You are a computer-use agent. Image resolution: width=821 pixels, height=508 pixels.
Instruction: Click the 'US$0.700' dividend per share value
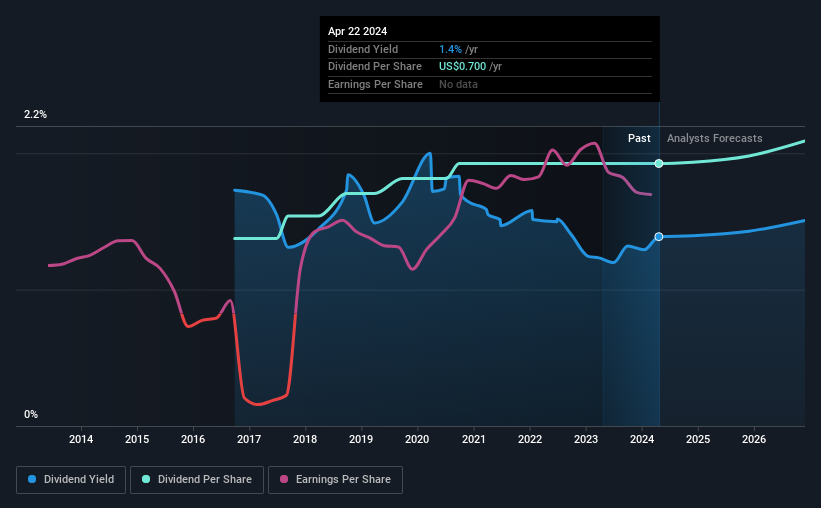pyautogui.click(x=462, y=67)
